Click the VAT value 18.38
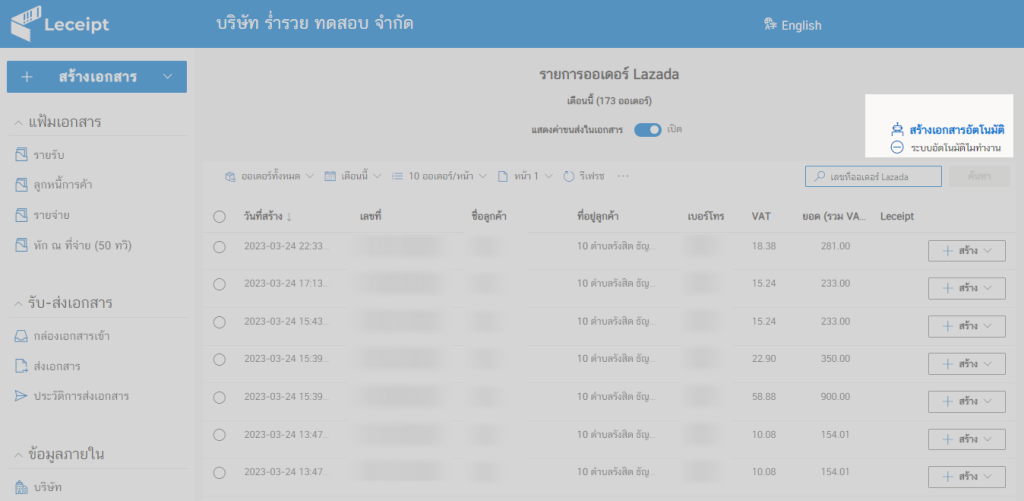1024x501 pixels. click(763, 246)
